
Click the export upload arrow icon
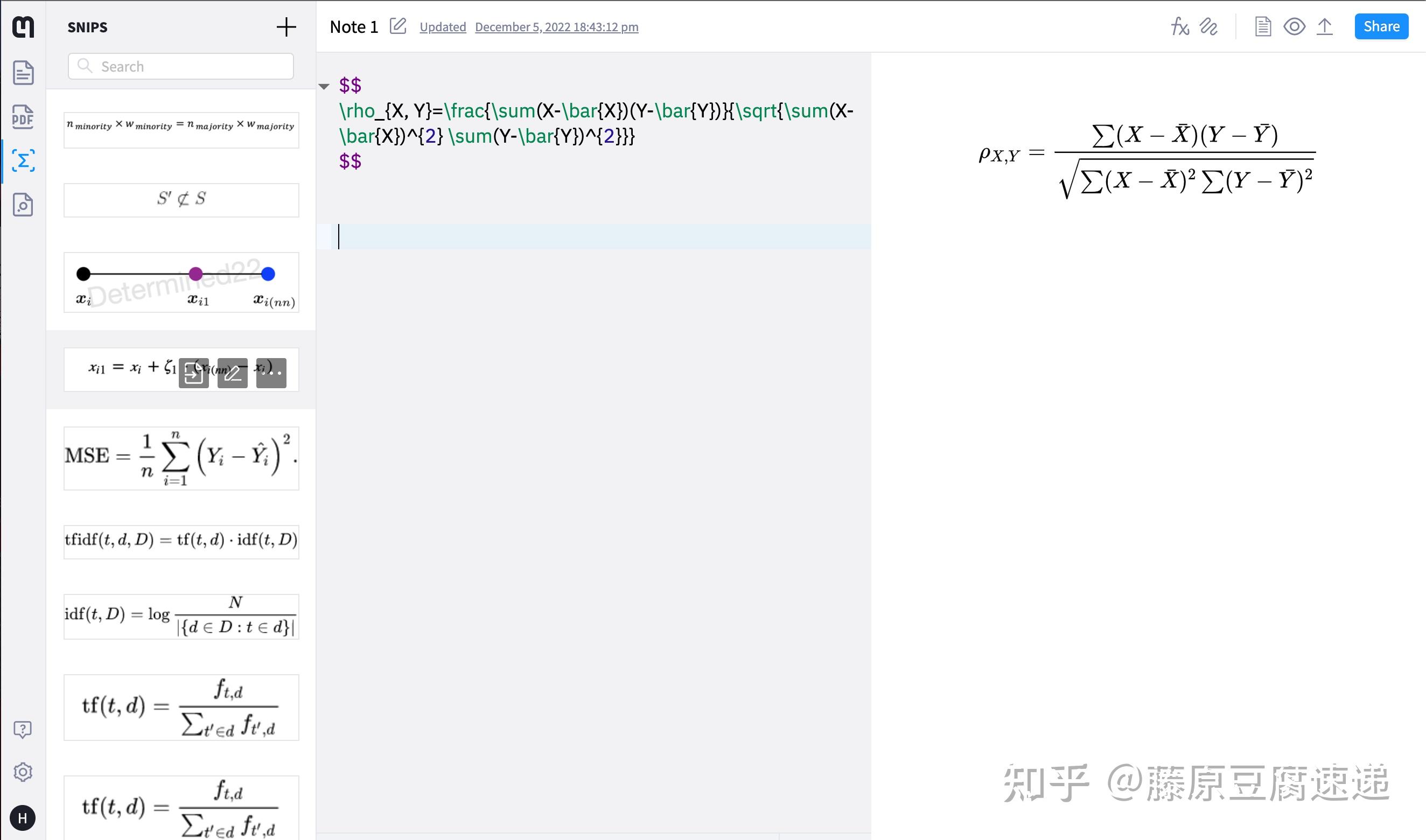1325,26
